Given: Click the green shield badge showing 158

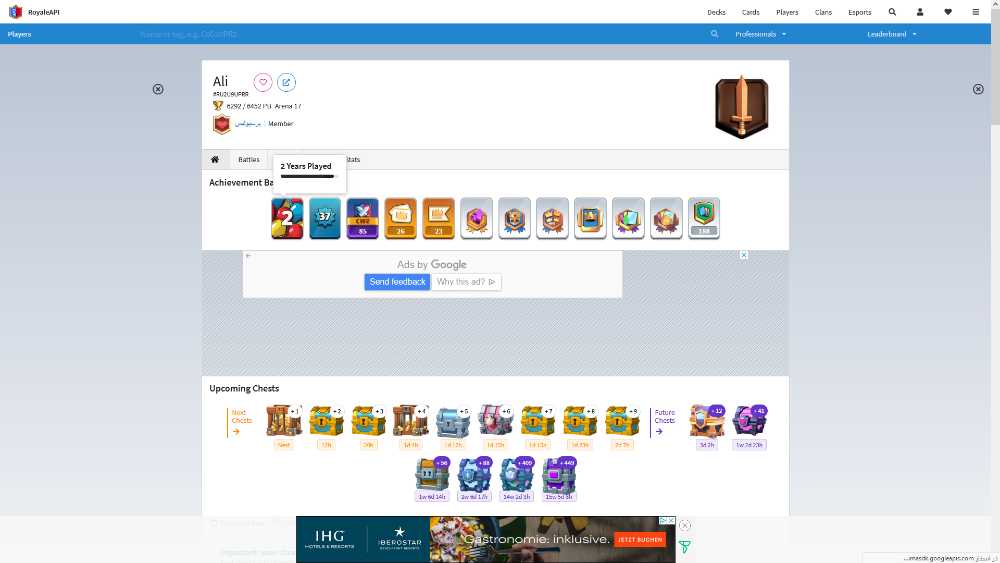Looking at the screenshot, I should pyautogui.click(x=704, y=218).
